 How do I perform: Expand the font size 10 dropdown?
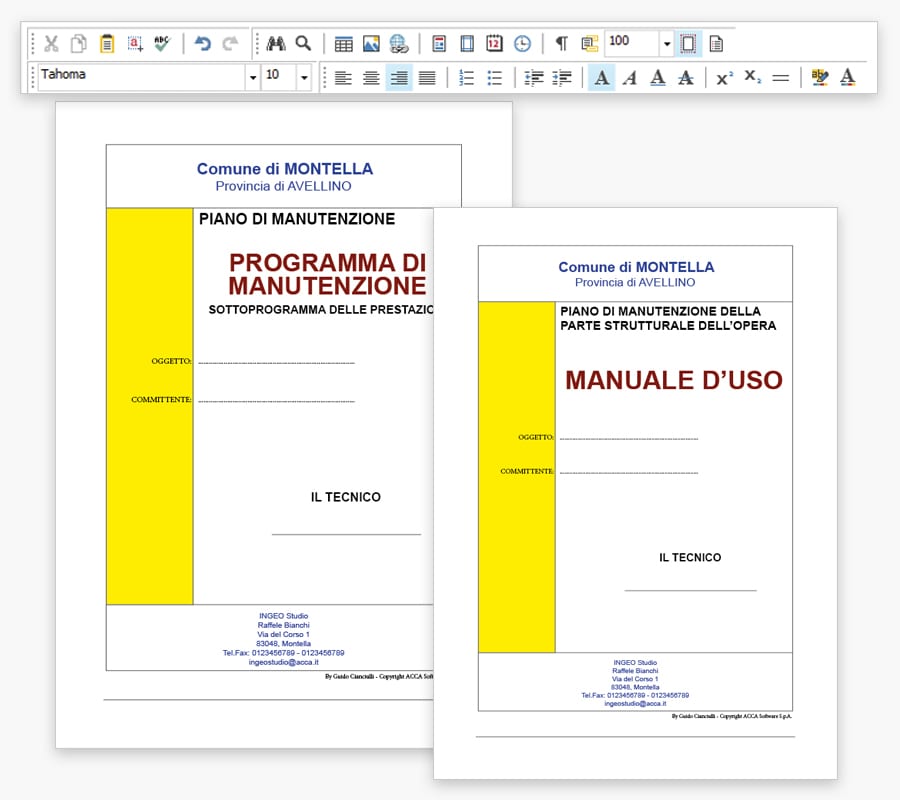(304, 78)
